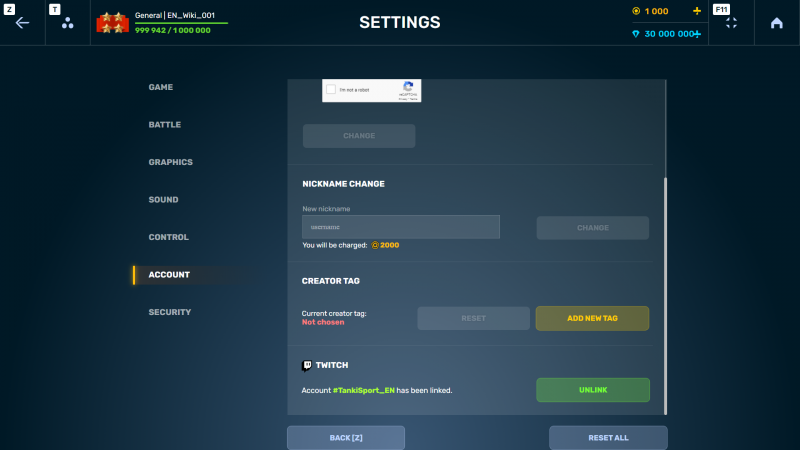Image resolution: width=800 pixels, height=450 pixels.
Task: Toggle fullscreen with the F11 icon
Action: click(731, 23)
